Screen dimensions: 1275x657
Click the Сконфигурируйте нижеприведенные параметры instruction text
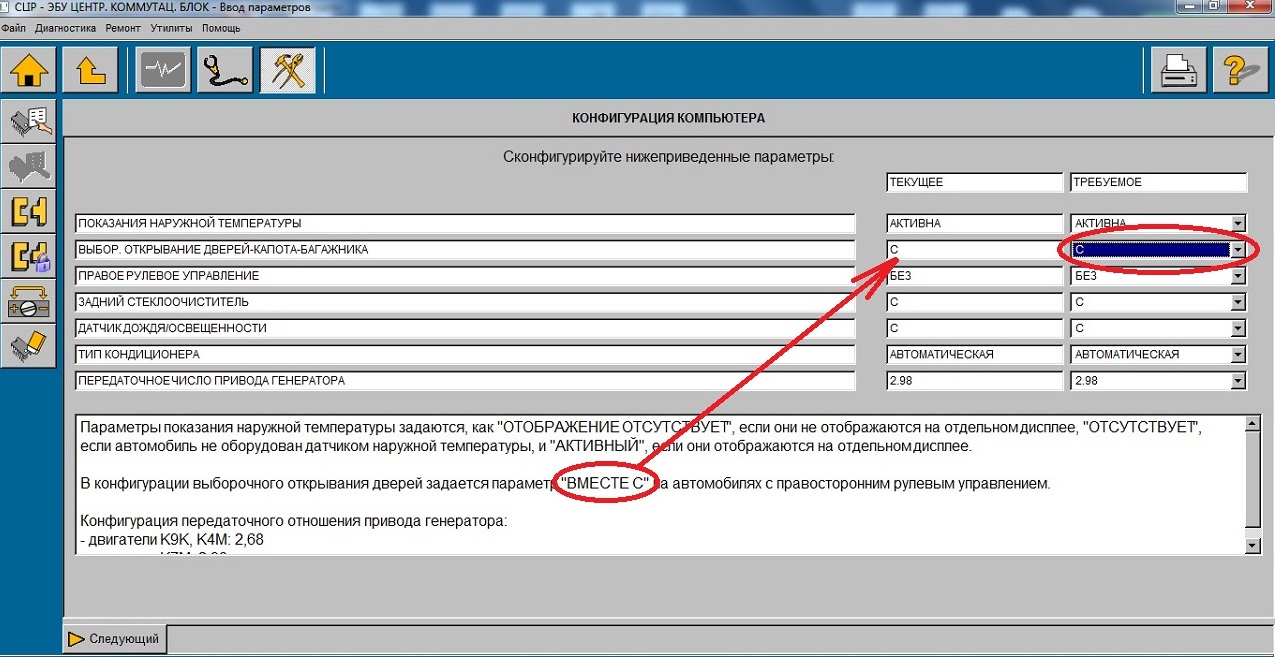click(x=668, y=157)
